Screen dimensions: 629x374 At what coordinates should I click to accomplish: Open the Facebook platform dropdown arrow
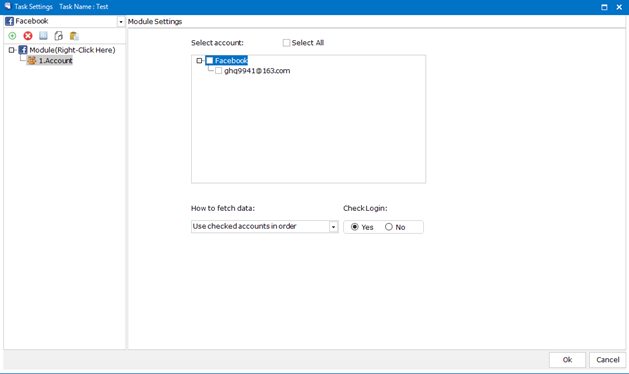[x=121, y=22]
